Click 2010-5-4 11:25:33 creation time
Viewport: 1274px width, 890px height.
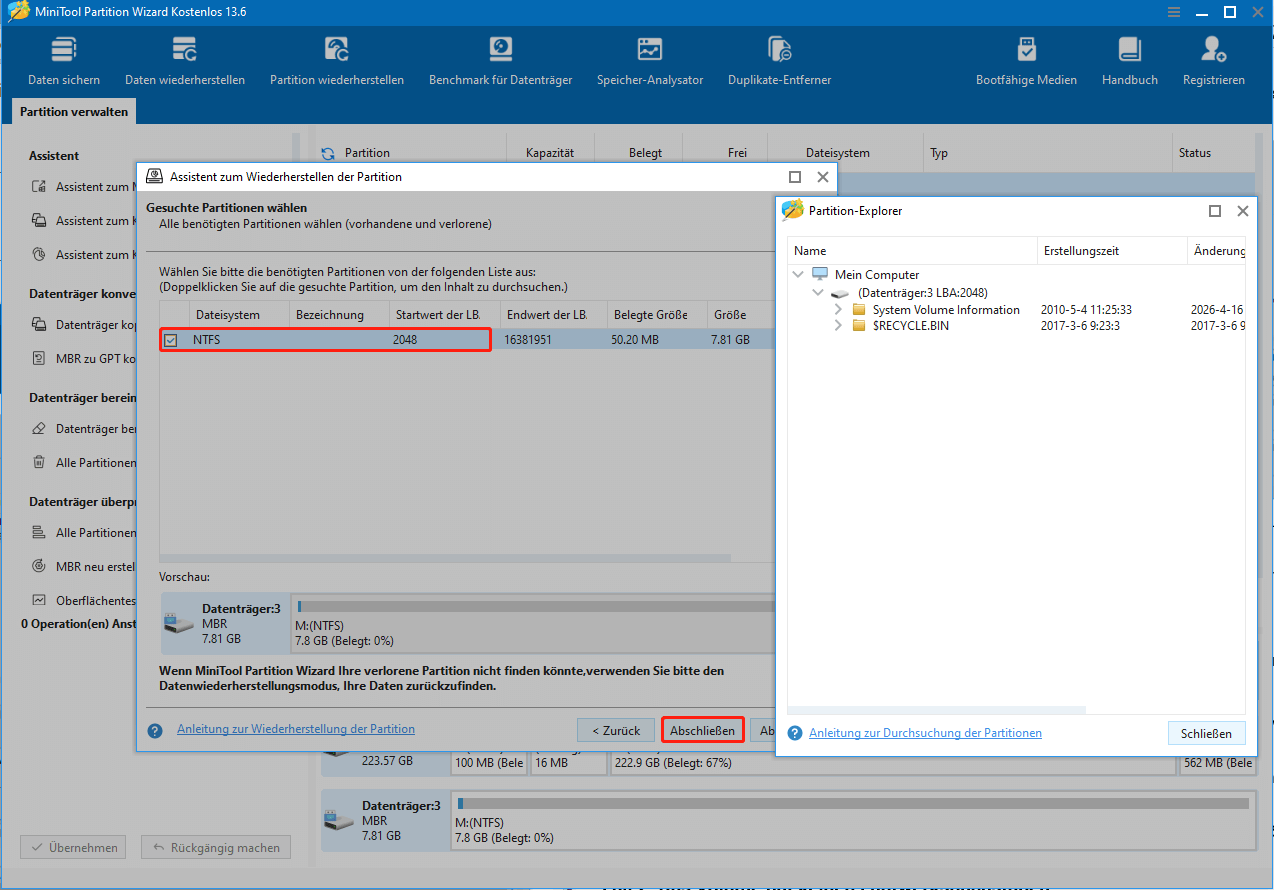pyautogui.click(x=1086, y=310)
